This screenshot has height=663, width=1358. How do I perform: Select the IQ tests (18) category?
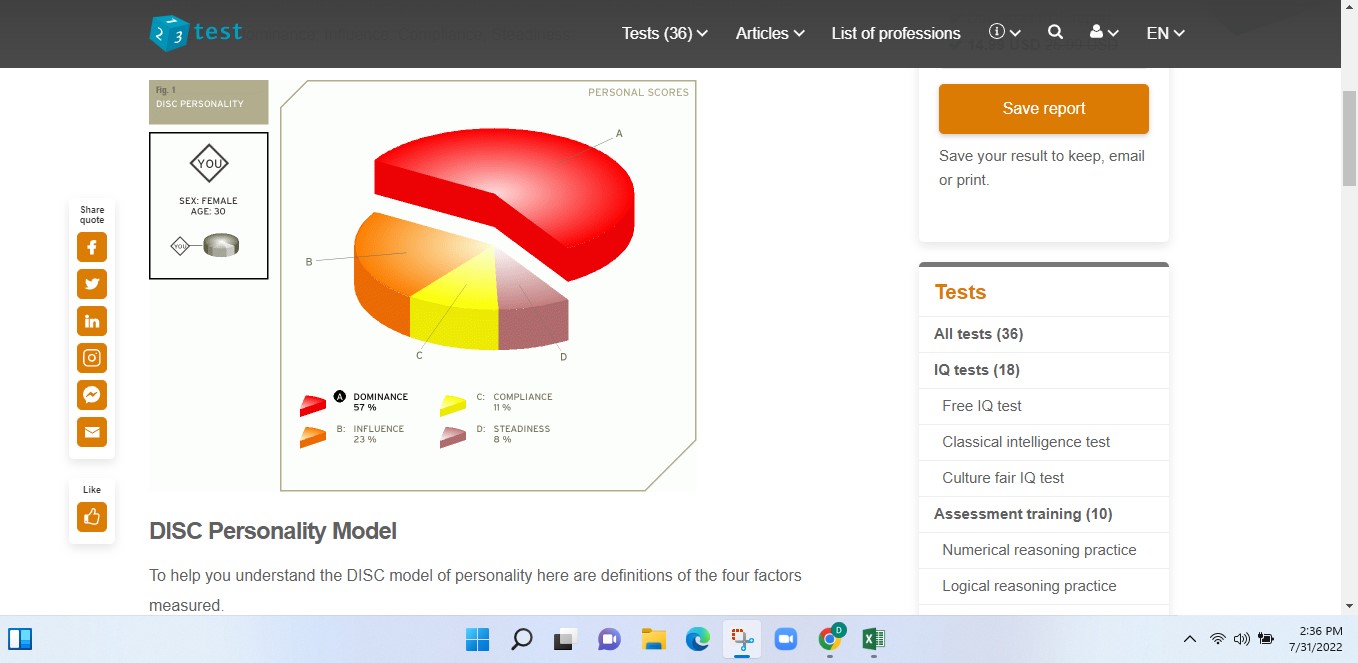[x=975, y=370]
